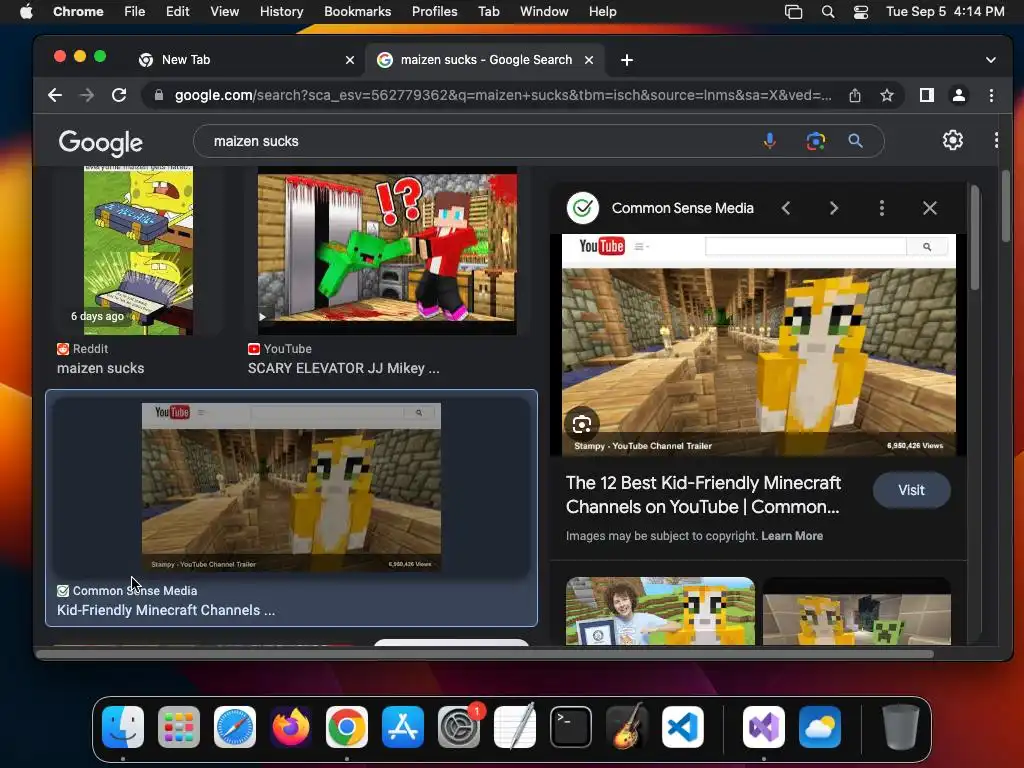The image size is (1024, 768).
Task: Select the SpongeBob meme thumbnail
Action: coord(138,251)
